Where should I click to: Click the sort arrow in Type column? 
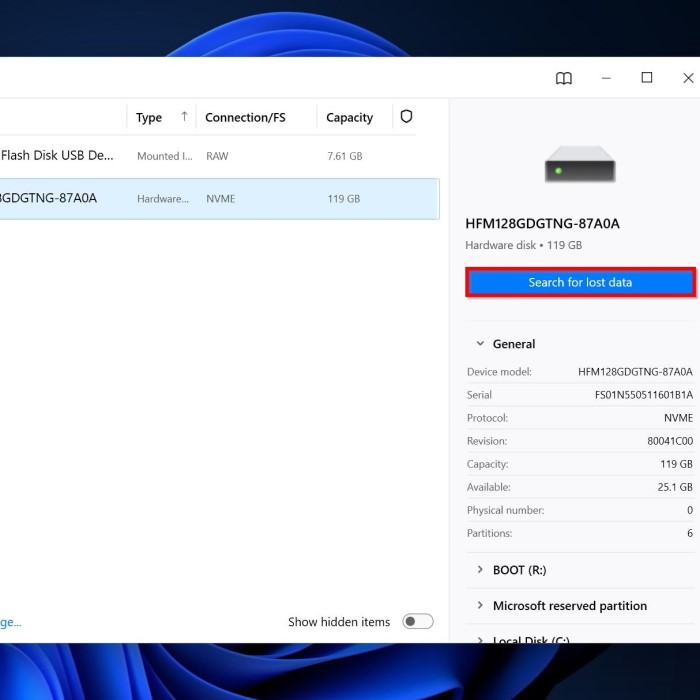point(184,117)
